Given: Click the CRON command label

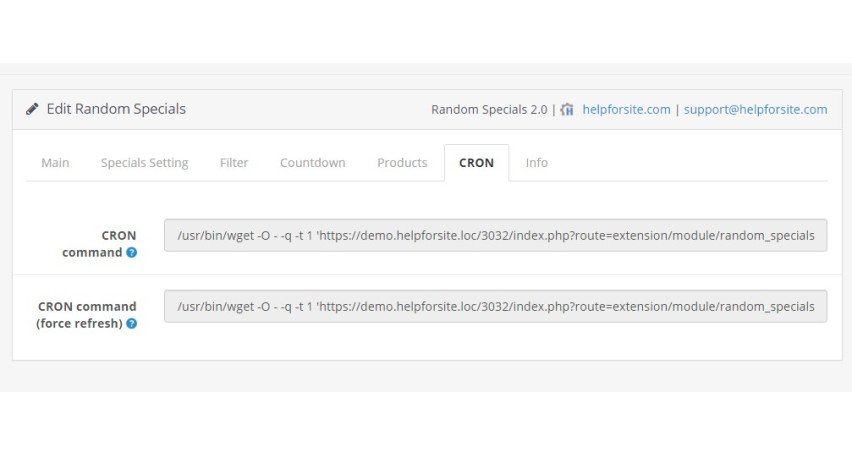Looking at the screenshot, I should (x=99, y=244).
